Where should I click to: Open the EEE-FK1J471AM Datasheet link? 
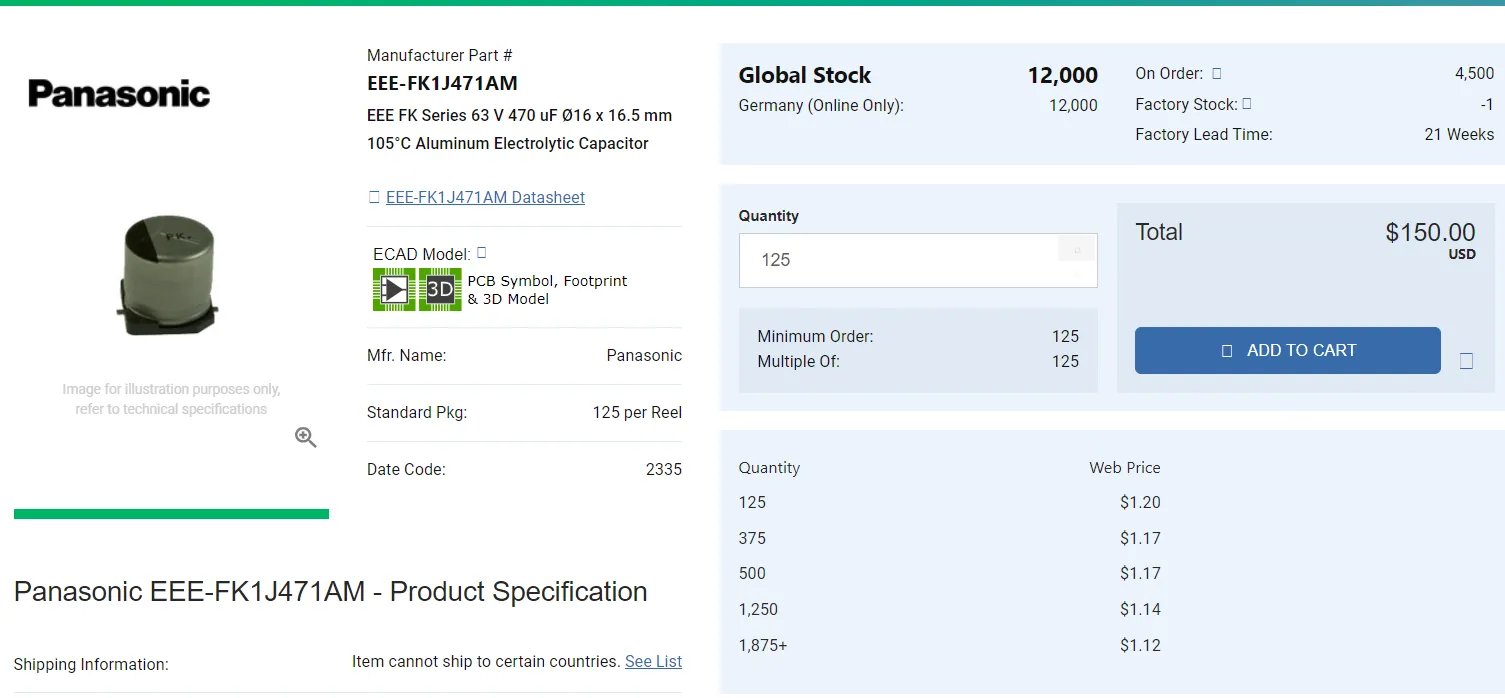point(485,197)
